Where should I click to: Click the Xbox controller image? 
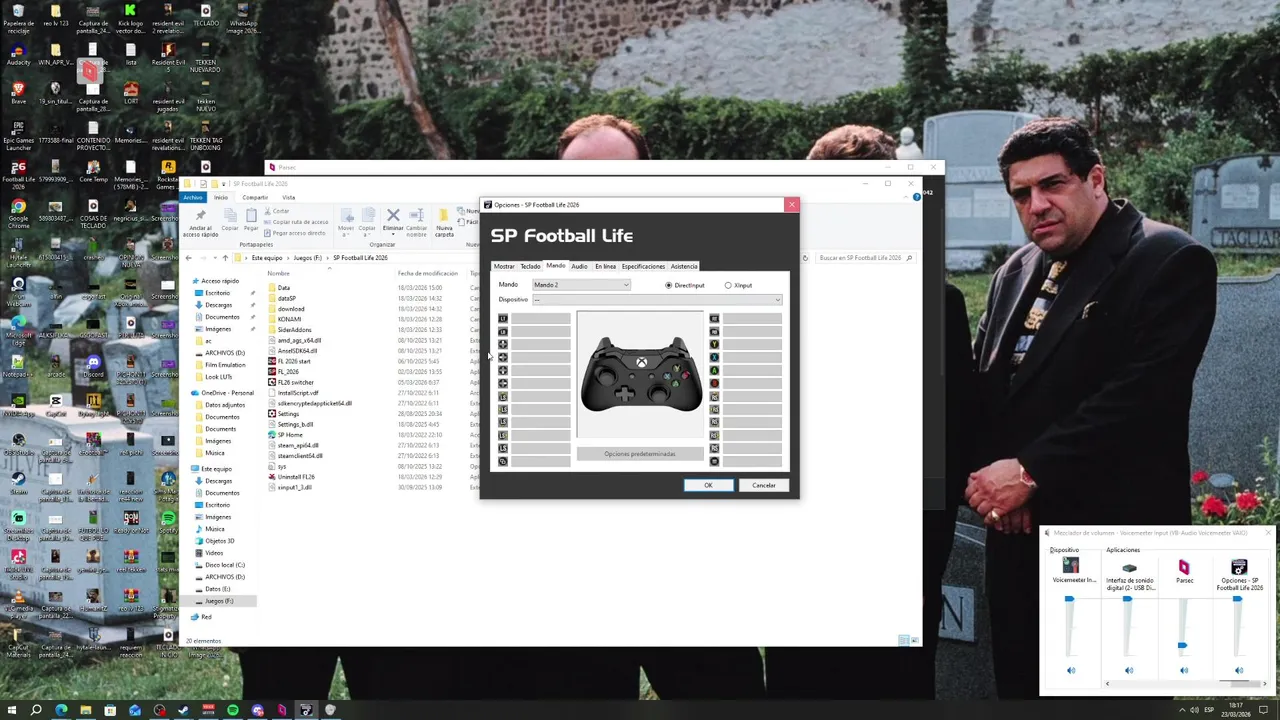(640, 374)
